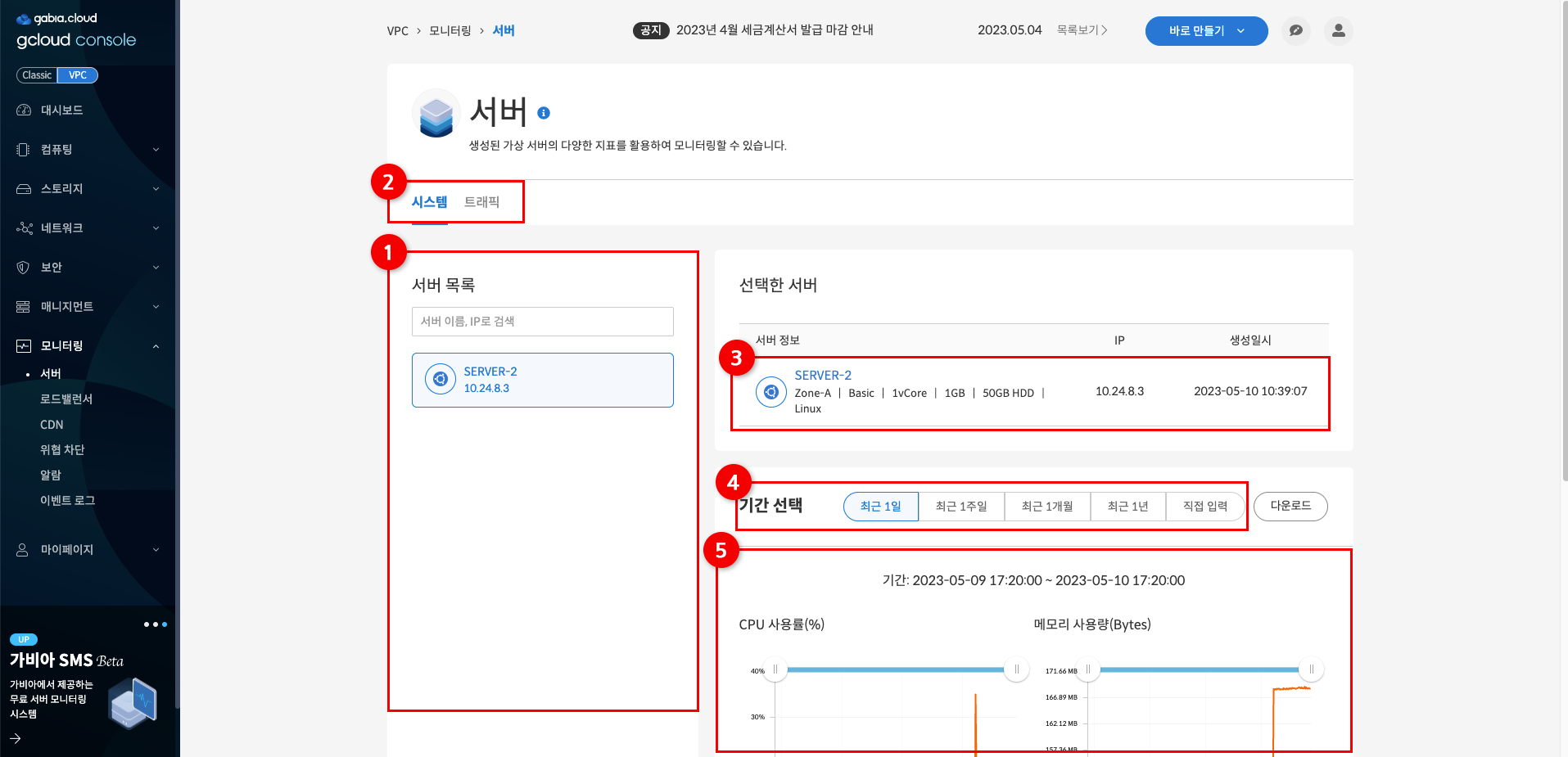Open the 대시보드 sidebar icon
Screen dimensions: 1568x757
[24, 110]
